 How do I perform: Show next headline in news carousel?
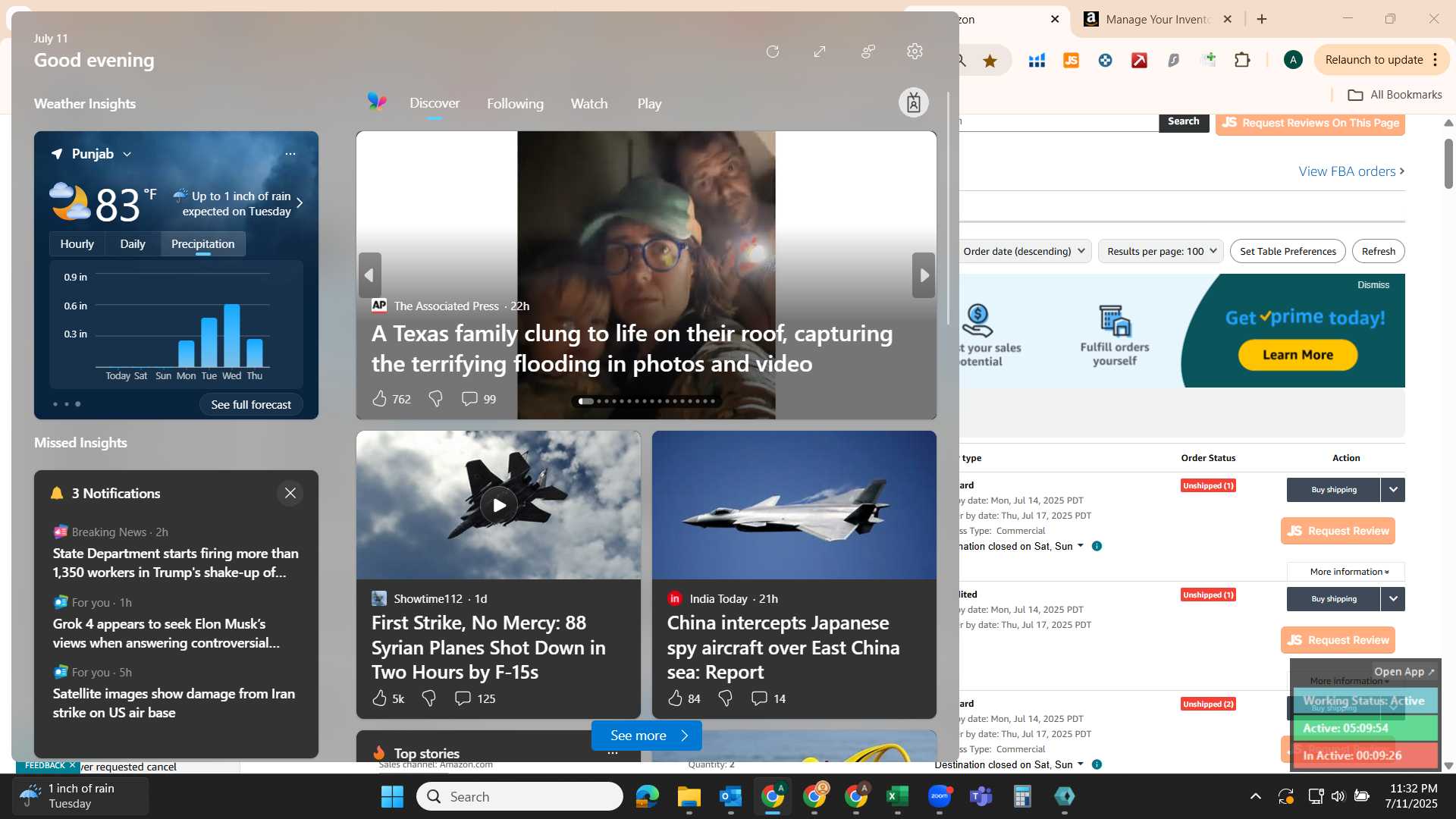coord(924,275)
